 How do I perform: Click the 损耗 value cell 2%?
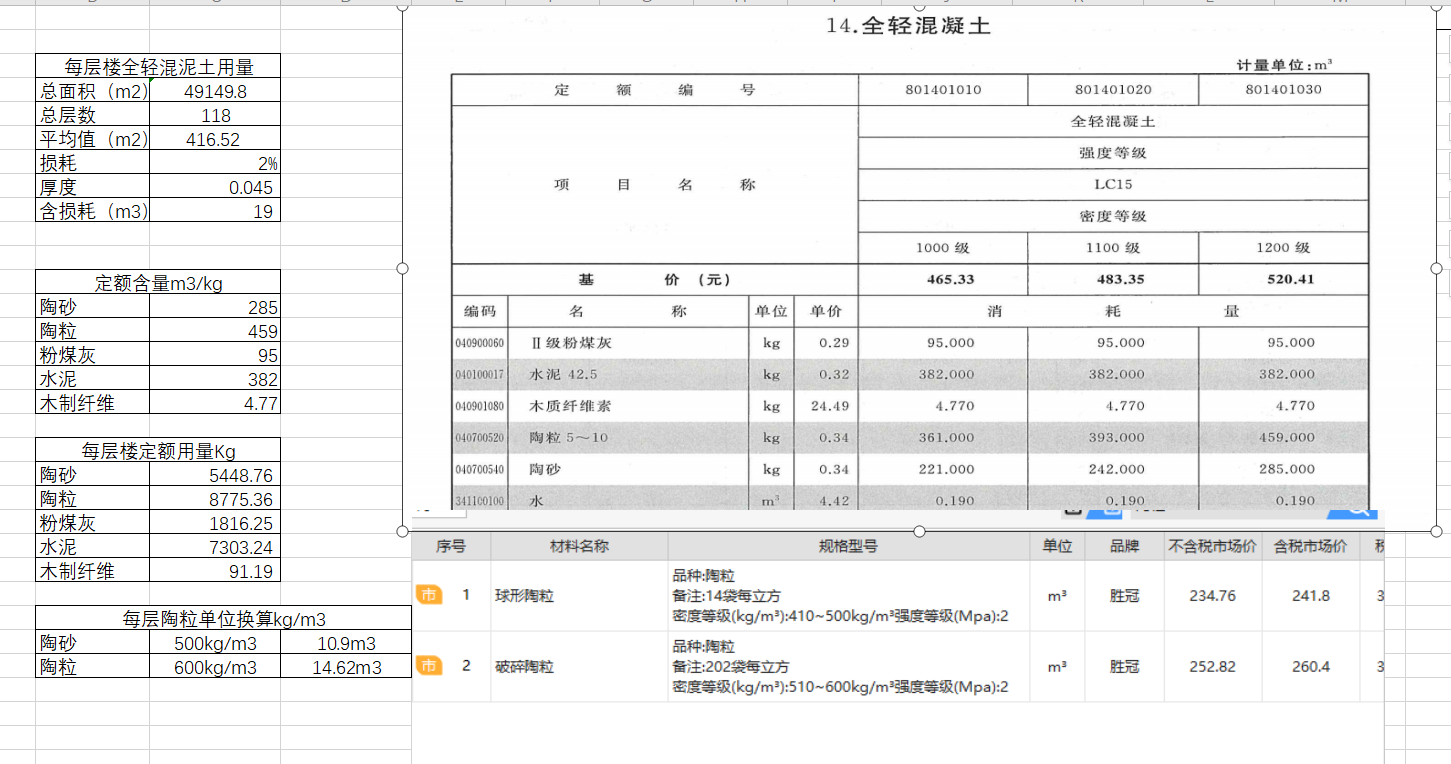pos(215,163)
